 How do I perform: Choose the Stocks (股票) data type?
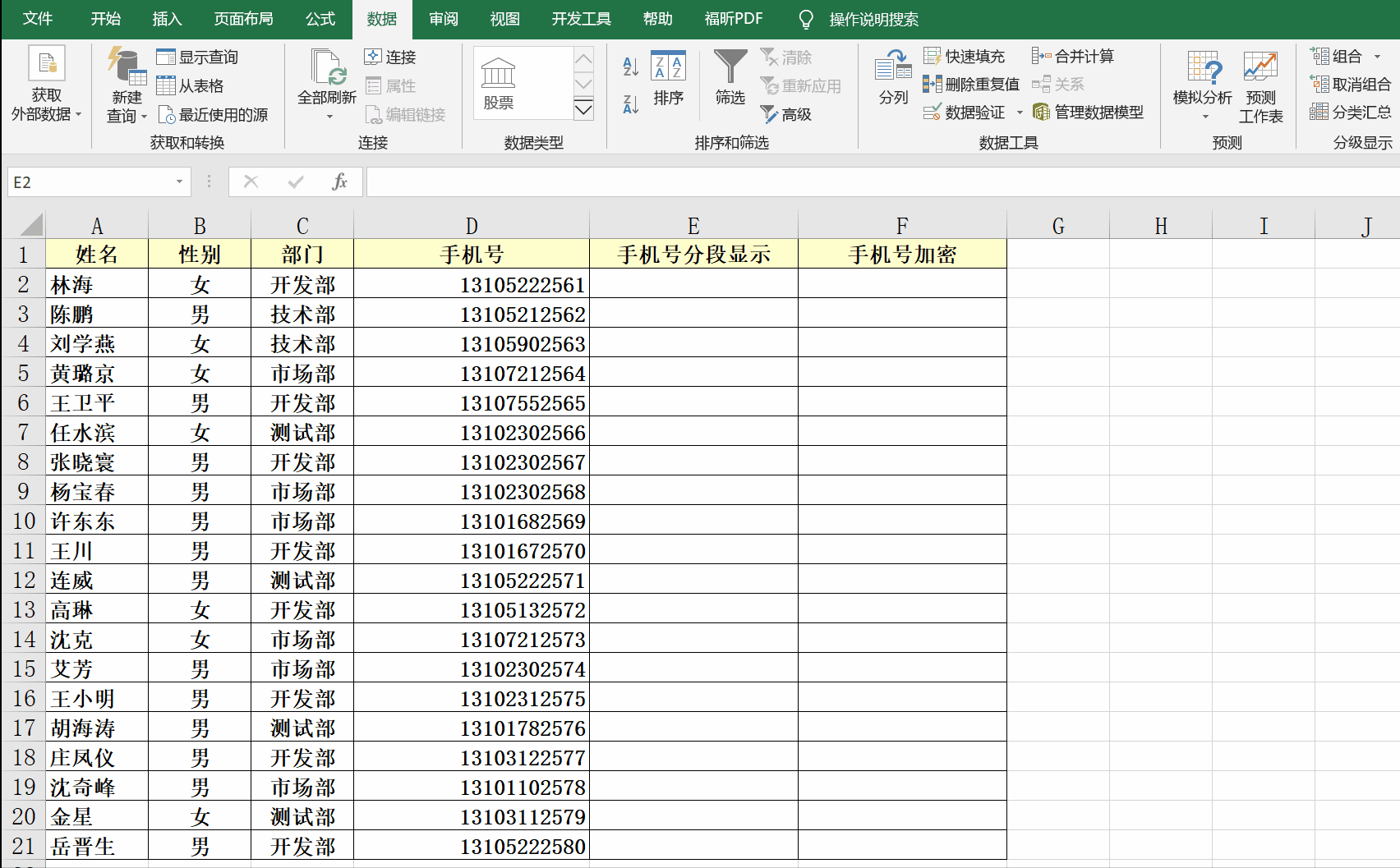[x=498, y=83]
